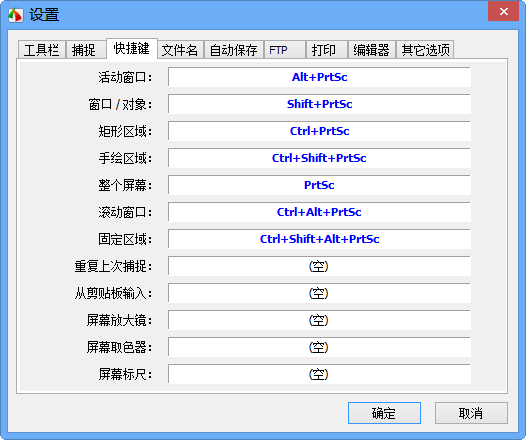Click the 矩形区域 Ctrl+PrtSc hotkey field
526x440 pixels.
(x=319, y=131)
